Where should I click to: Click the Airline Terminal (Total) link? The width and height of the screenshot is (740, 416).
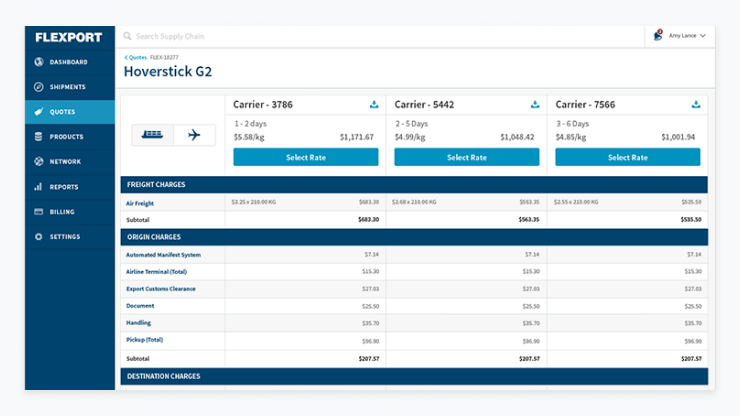[x=156, y=272]
